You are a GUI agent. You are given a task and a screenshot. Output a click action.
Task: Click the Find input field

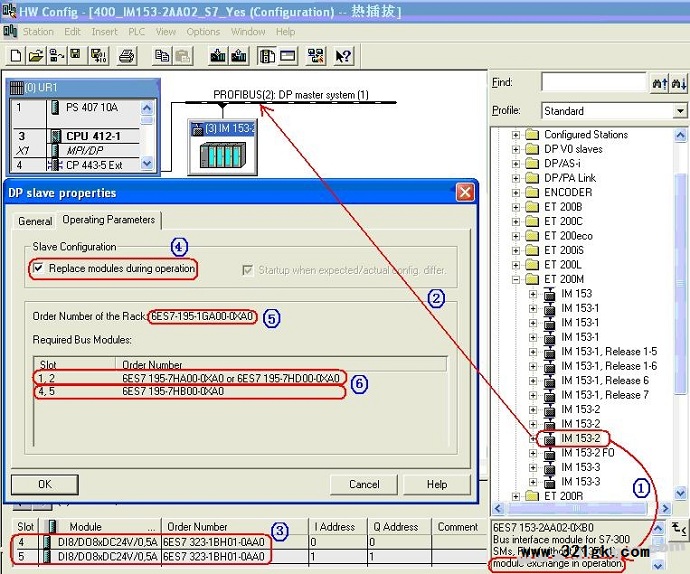[x=594, y=82]
